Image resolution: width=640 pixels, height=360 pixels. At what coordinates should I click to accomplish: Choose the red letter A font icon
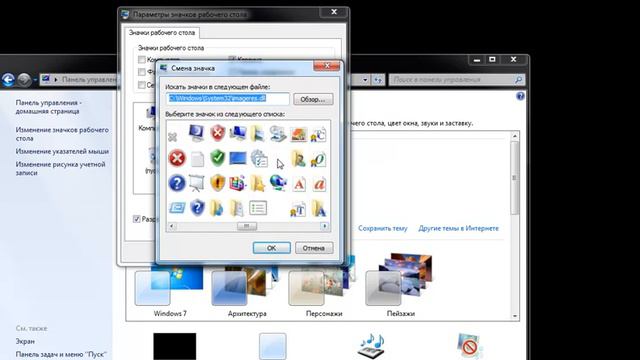coord(299,184)
